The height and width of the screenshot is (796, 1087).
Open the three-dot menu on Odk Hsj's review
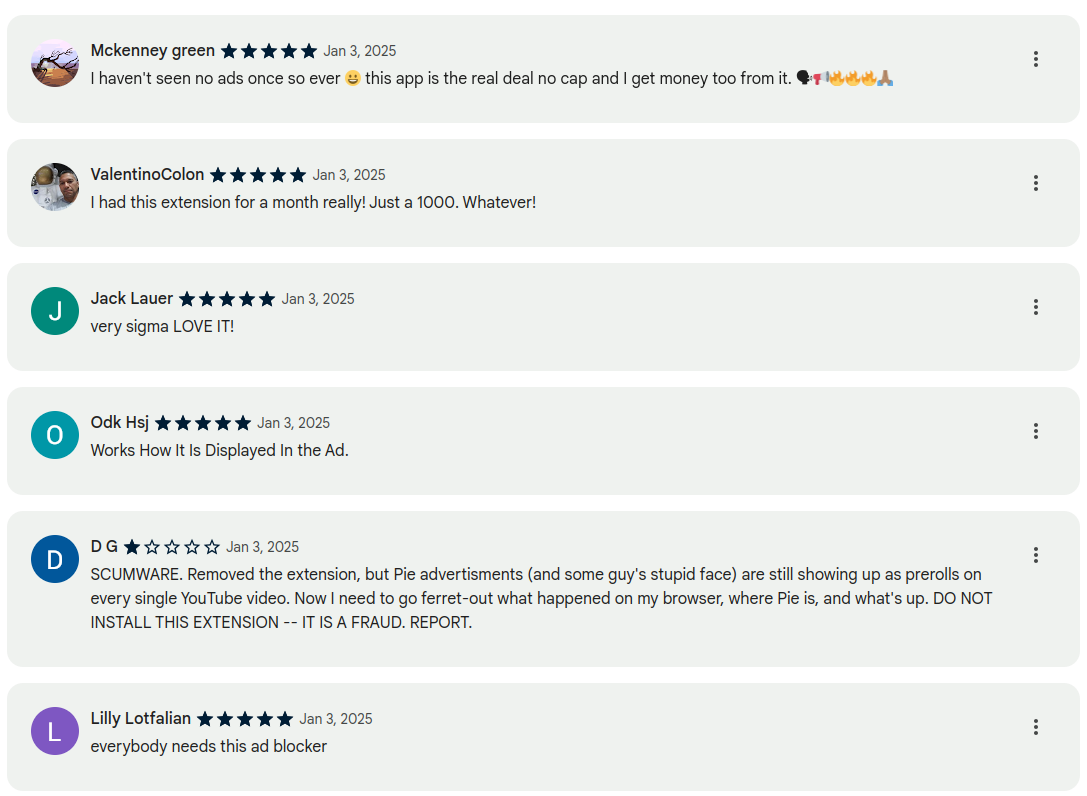(x=1035, y=431)
